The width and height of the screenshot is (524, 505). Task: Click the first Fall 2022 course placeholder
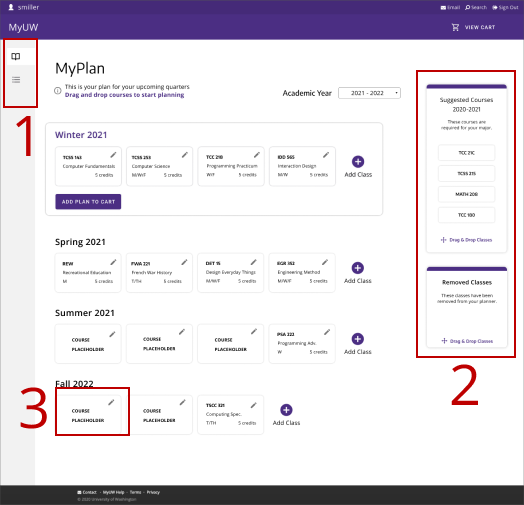(x=88, y=415)
